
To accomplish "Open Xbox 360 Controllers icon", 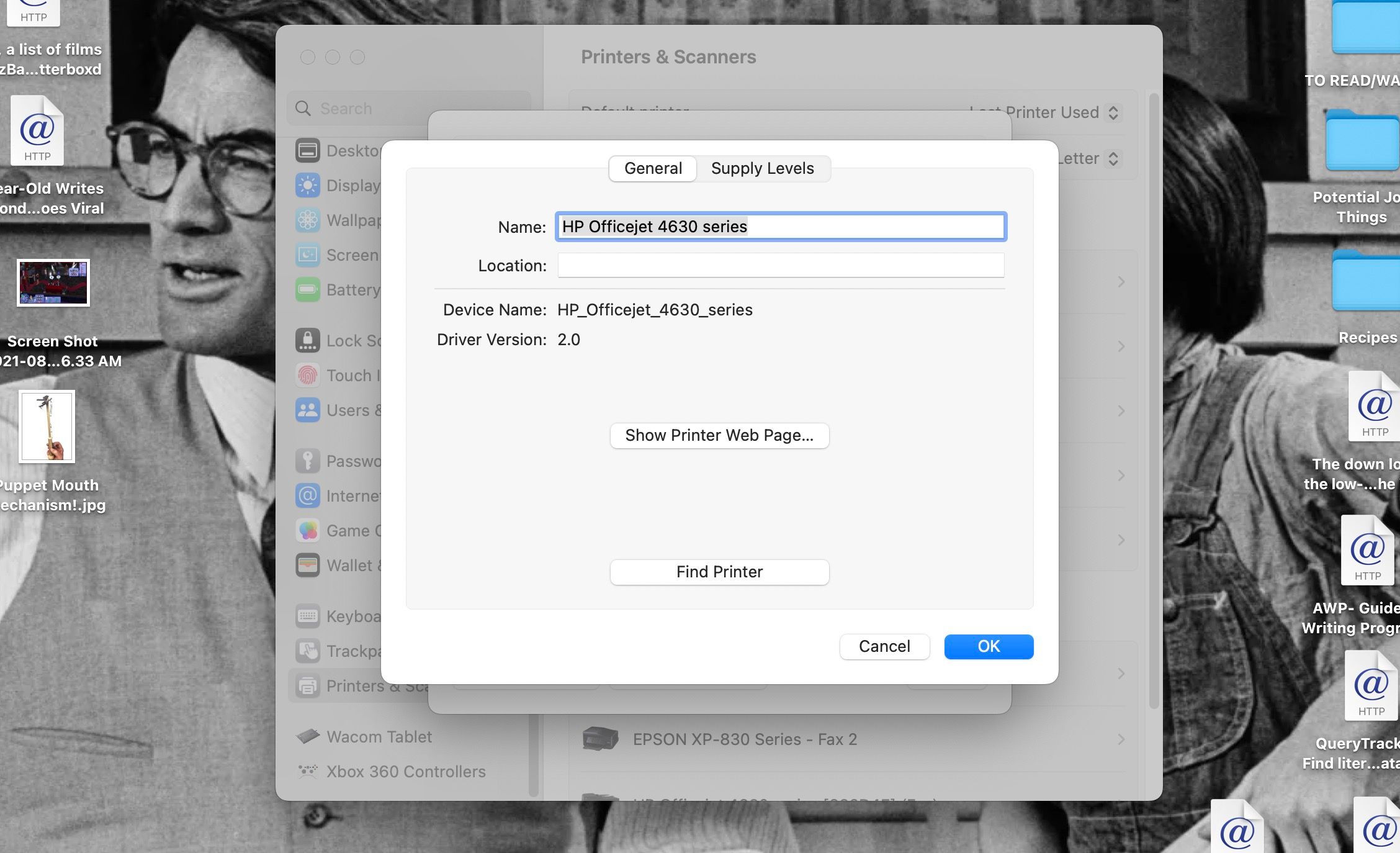I will [x=307, y=772].
